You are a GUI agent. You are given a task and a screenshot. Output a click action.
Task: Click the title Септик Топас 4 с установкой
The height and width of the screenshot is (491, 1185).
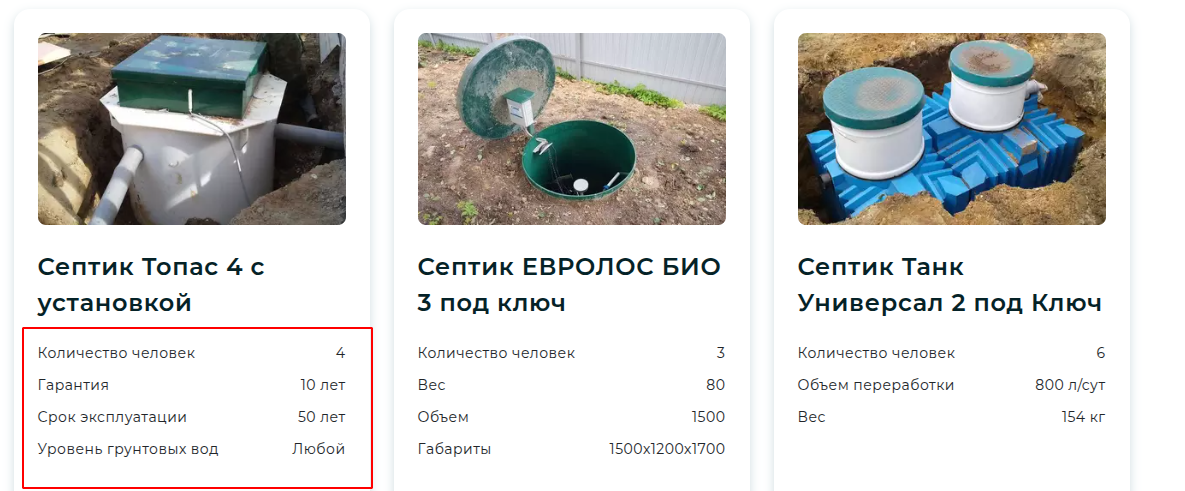(151, 285)
